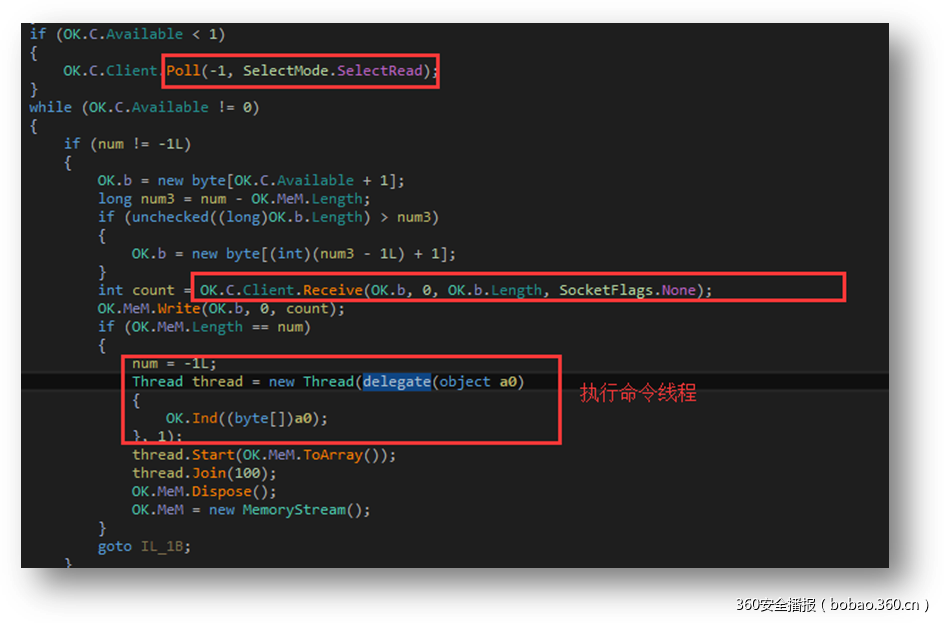The image size is (944, 623).
Task: Click the while keyword
Action: pos(50,107)
